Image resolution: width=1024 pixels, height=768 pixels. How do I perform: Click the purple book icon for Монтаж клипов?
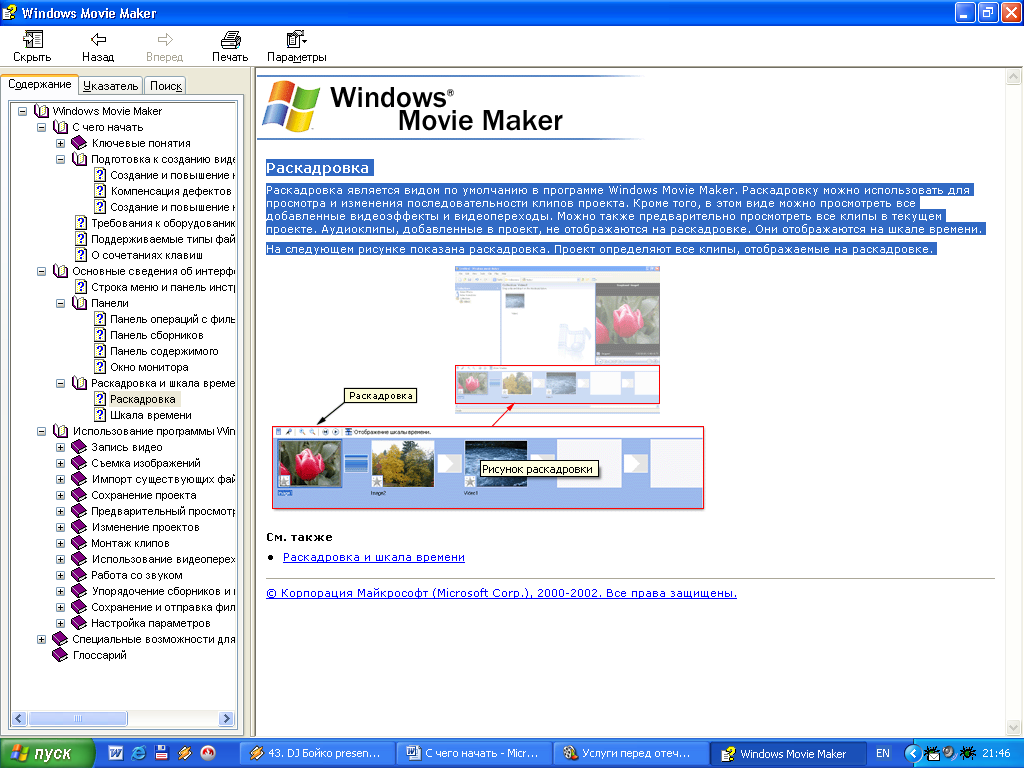click(x=79, y=543)
